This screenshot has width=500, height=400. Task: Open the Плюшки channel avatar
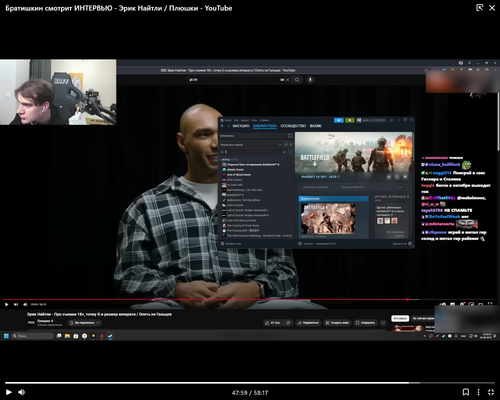pos(31,322)
